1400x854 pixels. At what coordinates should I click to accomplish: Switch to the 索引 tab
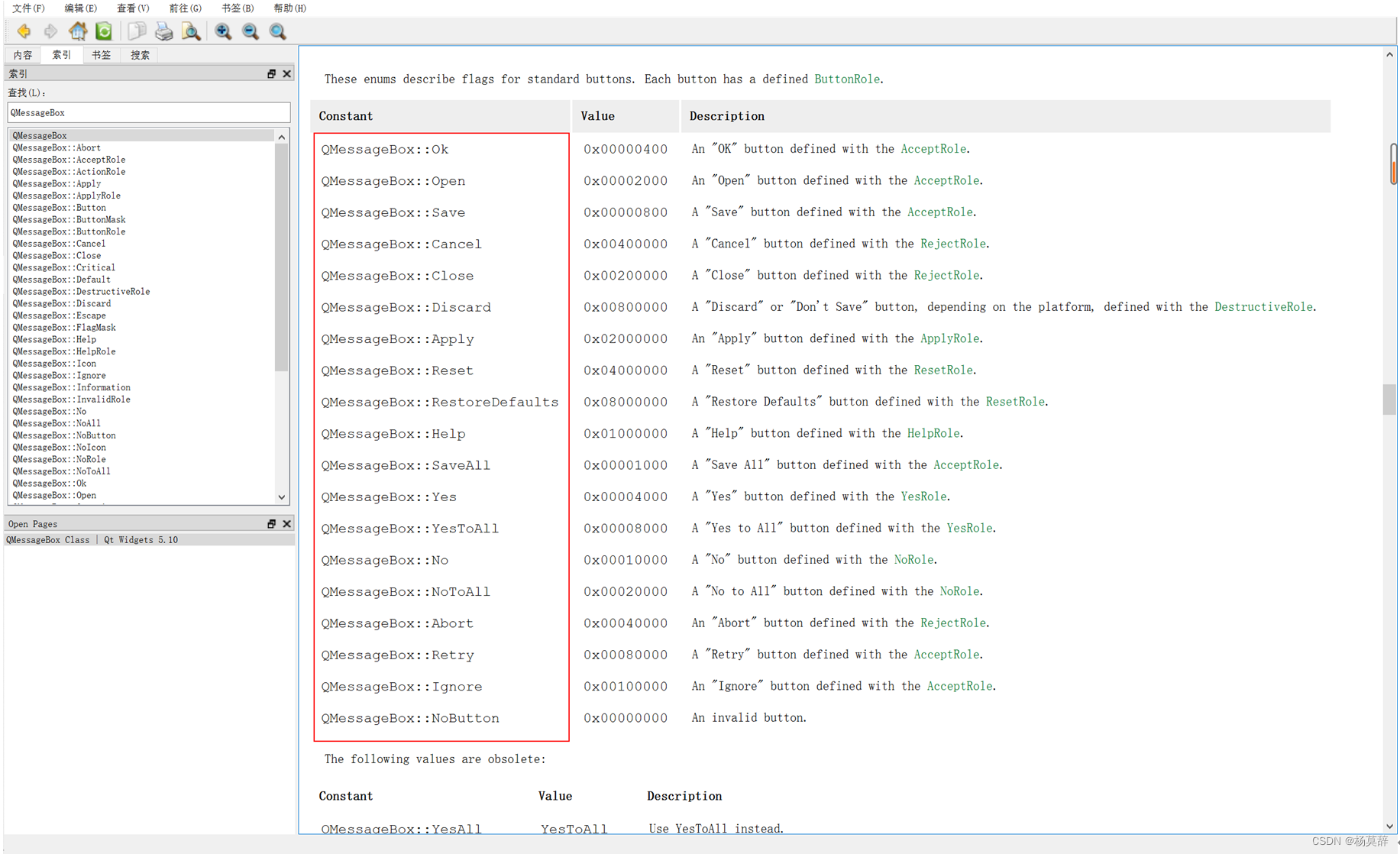point(62,55)
